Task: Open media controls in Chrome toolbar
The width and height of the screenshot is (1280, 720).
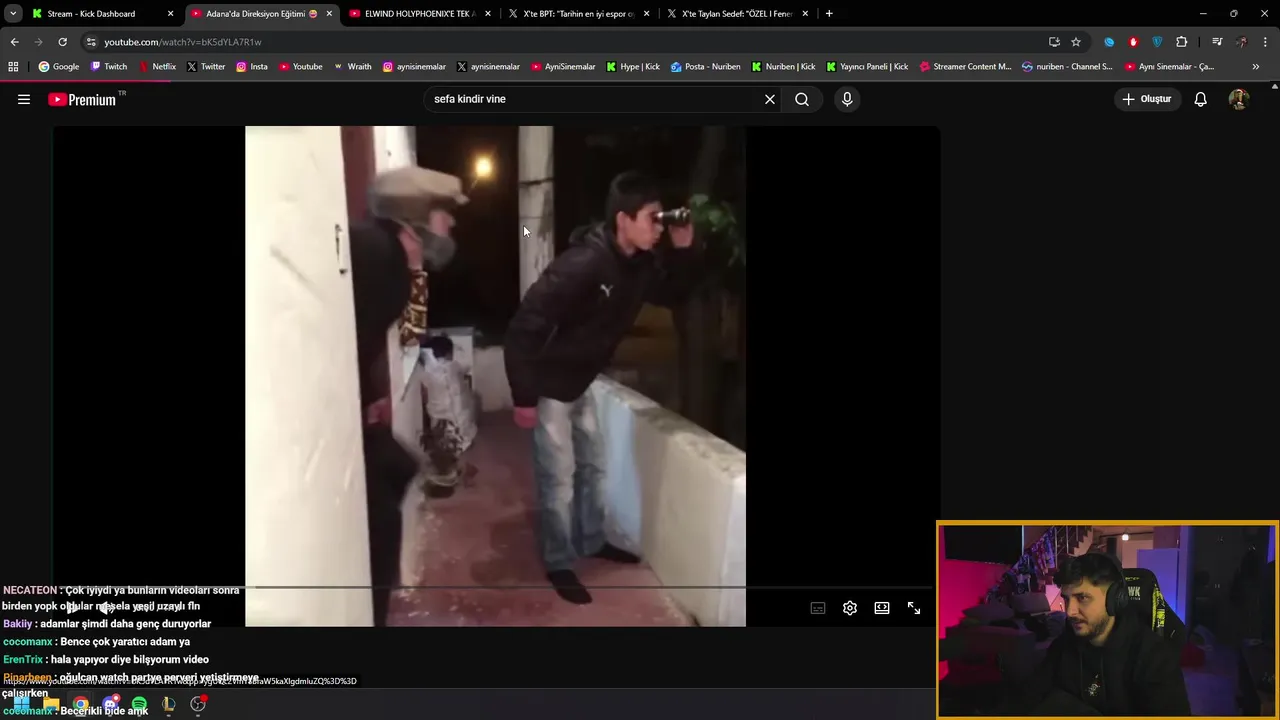Action: click(1217, 42)
